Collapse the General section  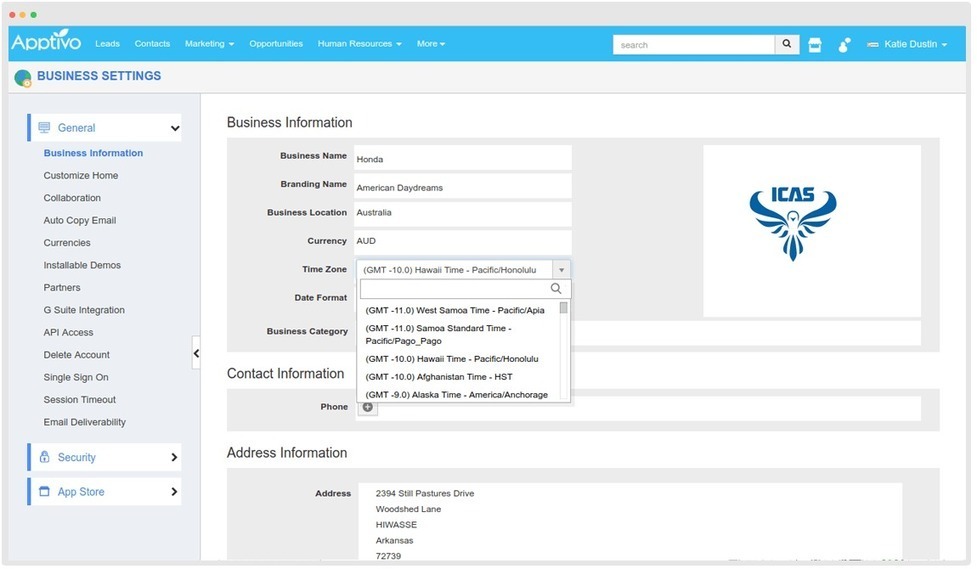pos(175,128)
